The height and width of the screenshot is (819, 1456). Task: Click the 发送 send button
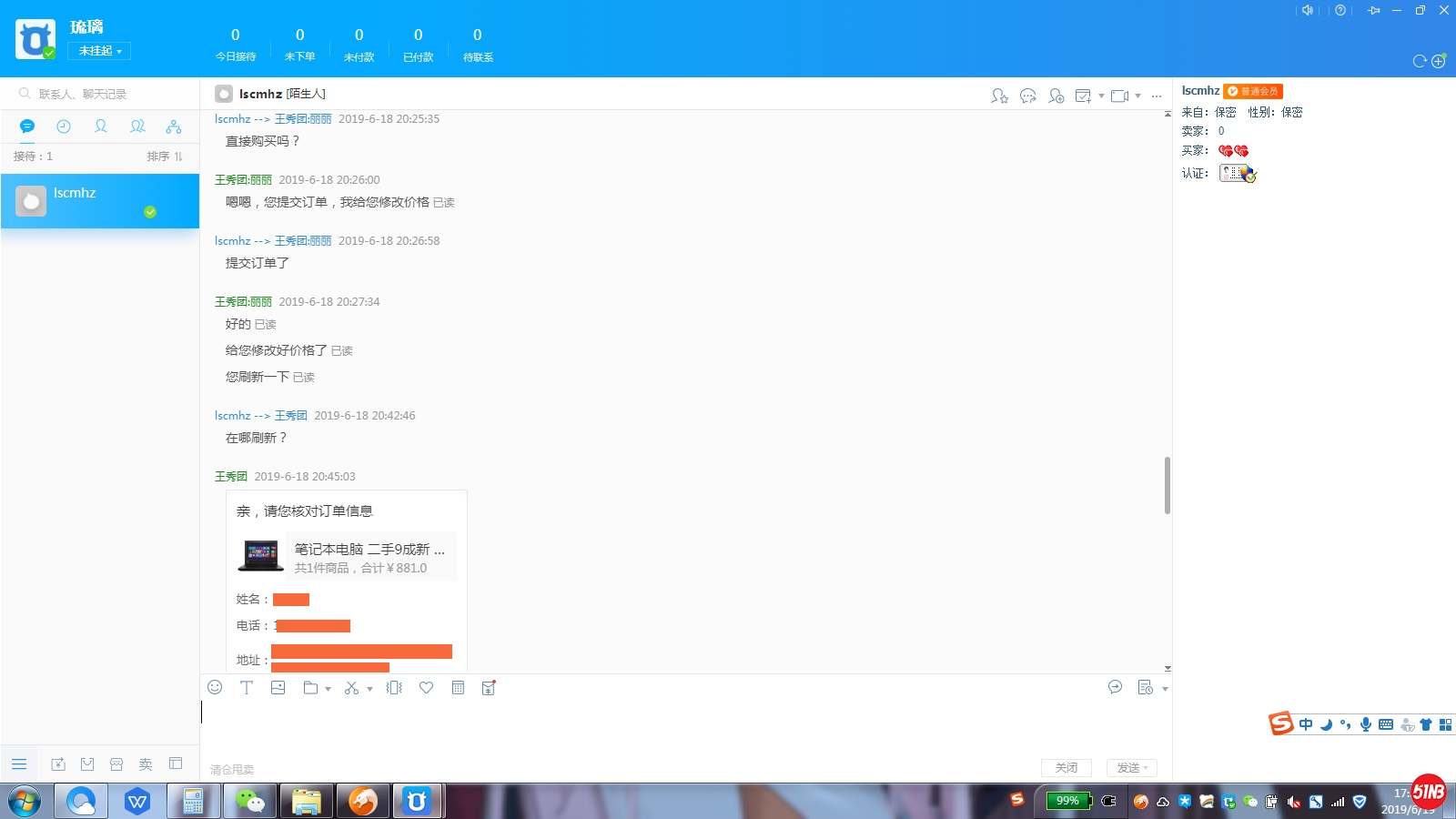[1132, 768]
